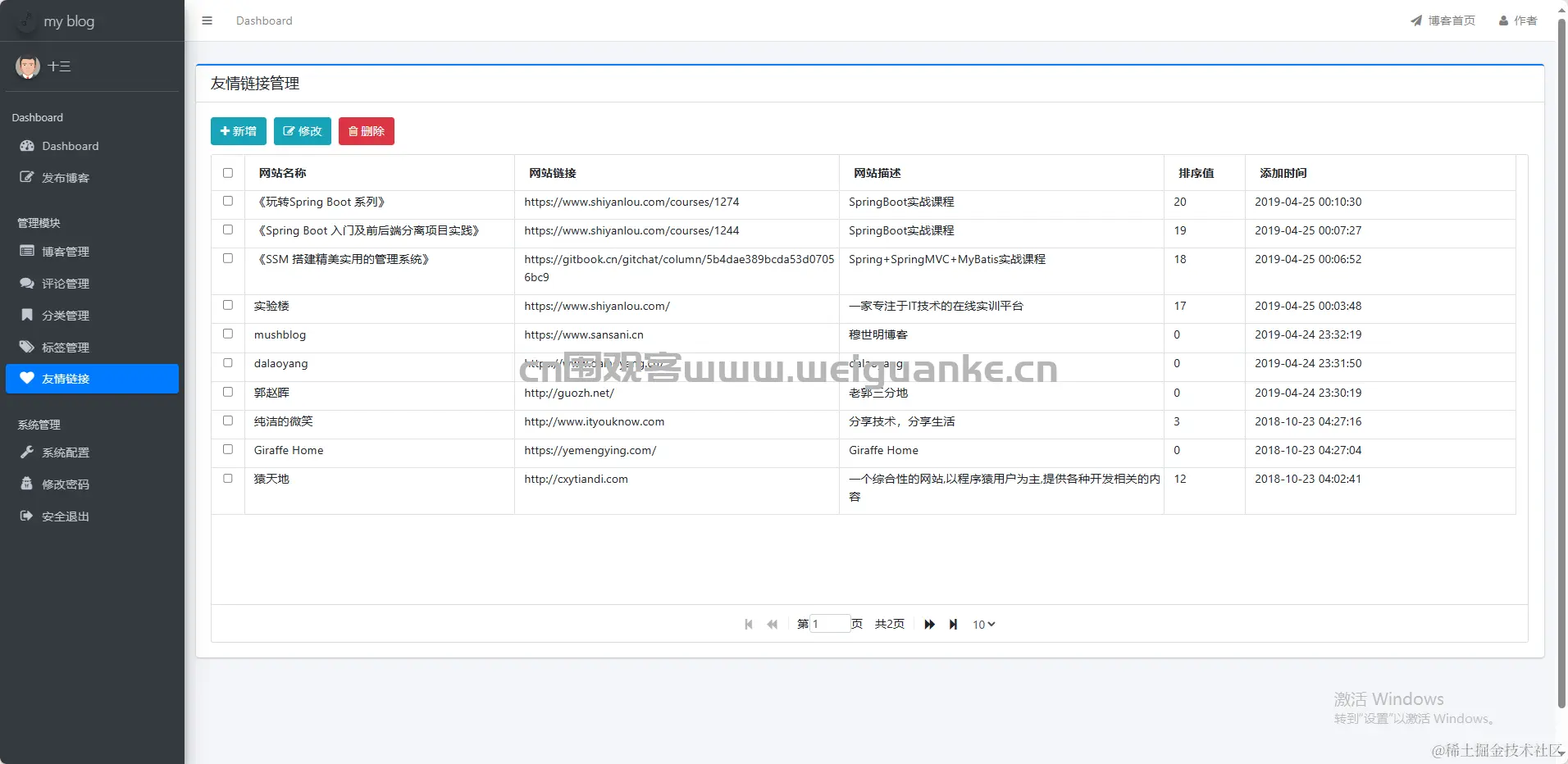This screenshot has width=1568, height=764.
Task: Check the 实验楼 row checkbox
Action: click(228, 305)
